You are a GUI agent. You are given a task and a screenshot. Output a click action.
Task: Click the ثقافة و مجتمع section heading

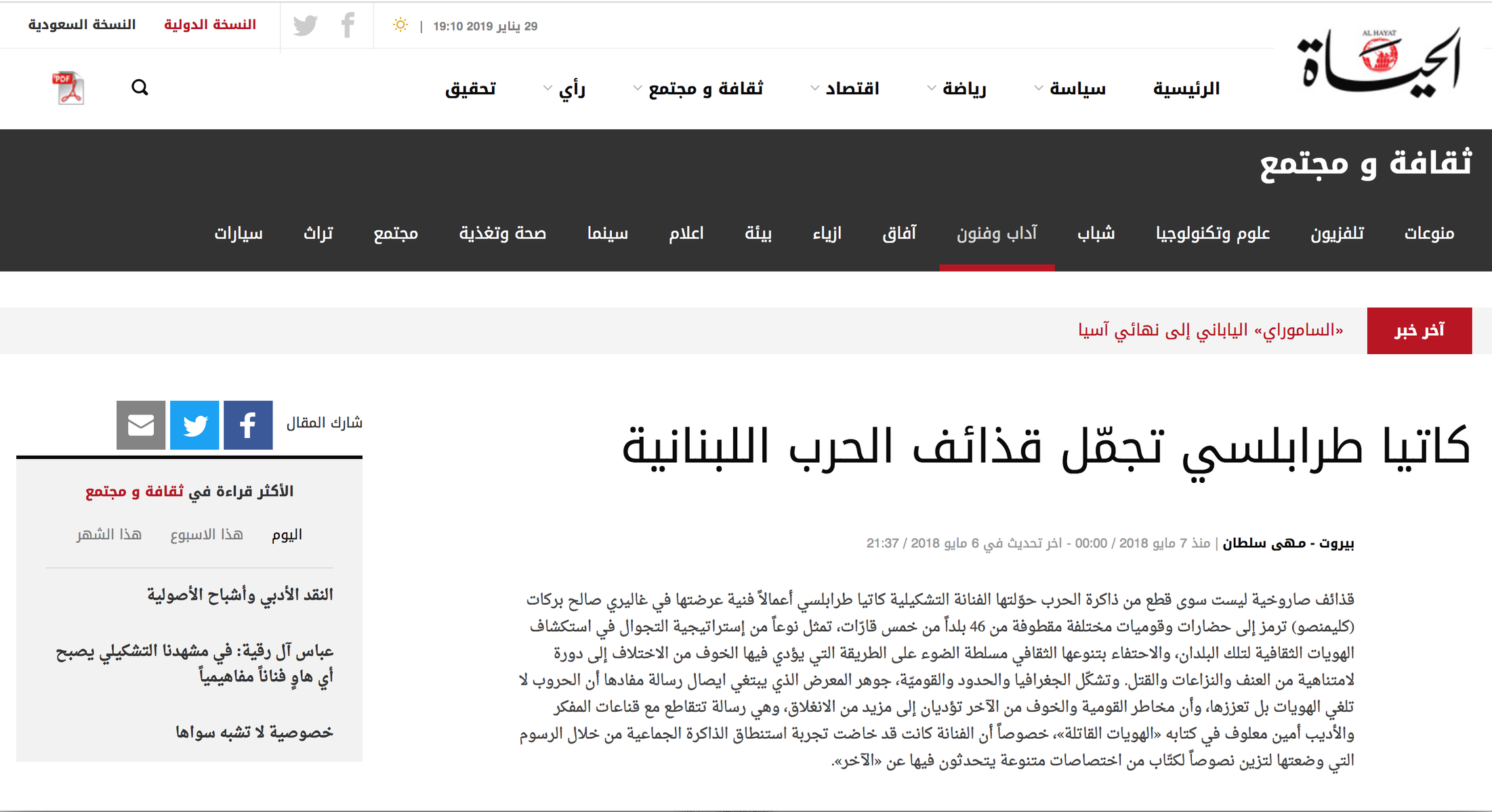[x=1366, y=164]
